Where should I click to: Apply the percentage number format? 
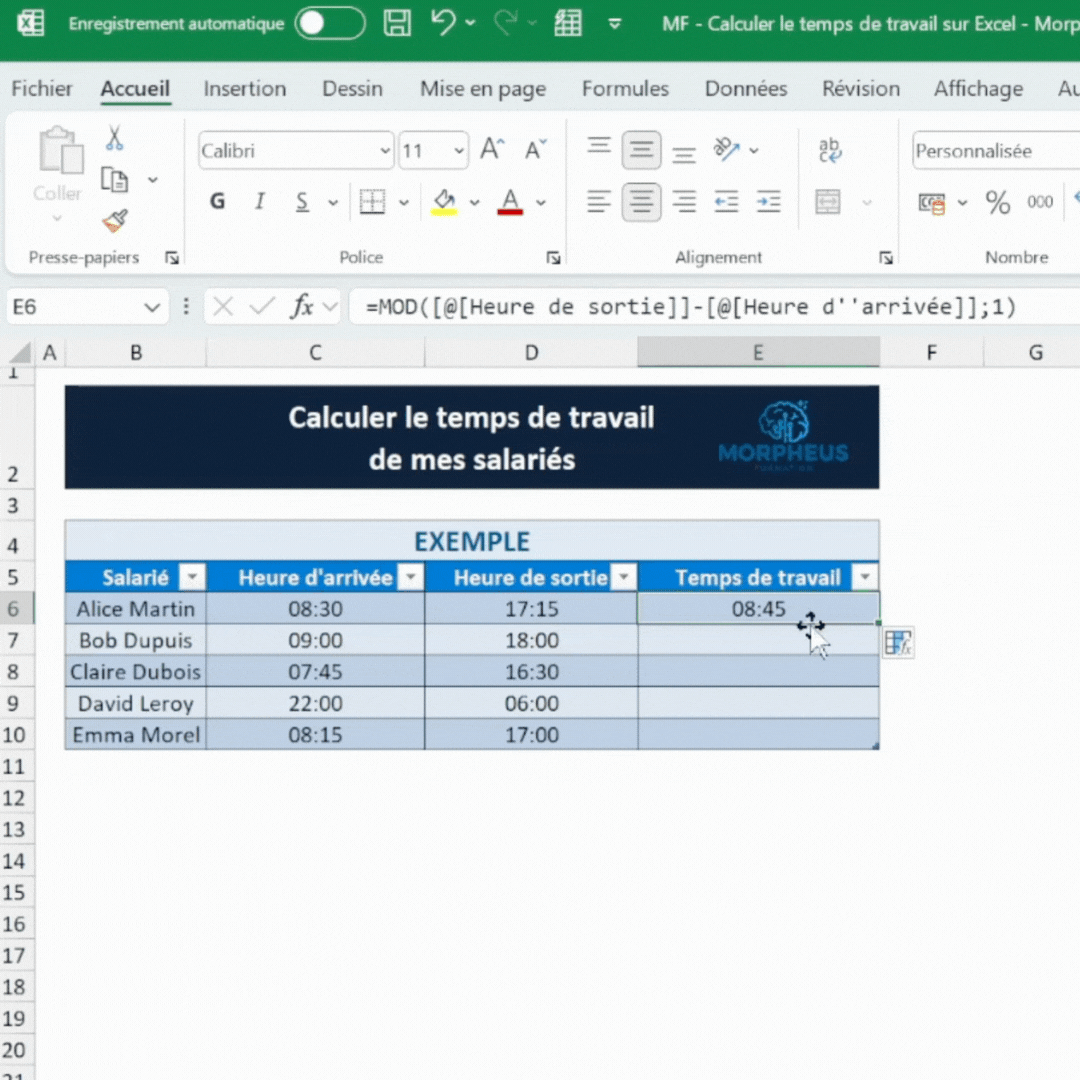coord(996,201)
